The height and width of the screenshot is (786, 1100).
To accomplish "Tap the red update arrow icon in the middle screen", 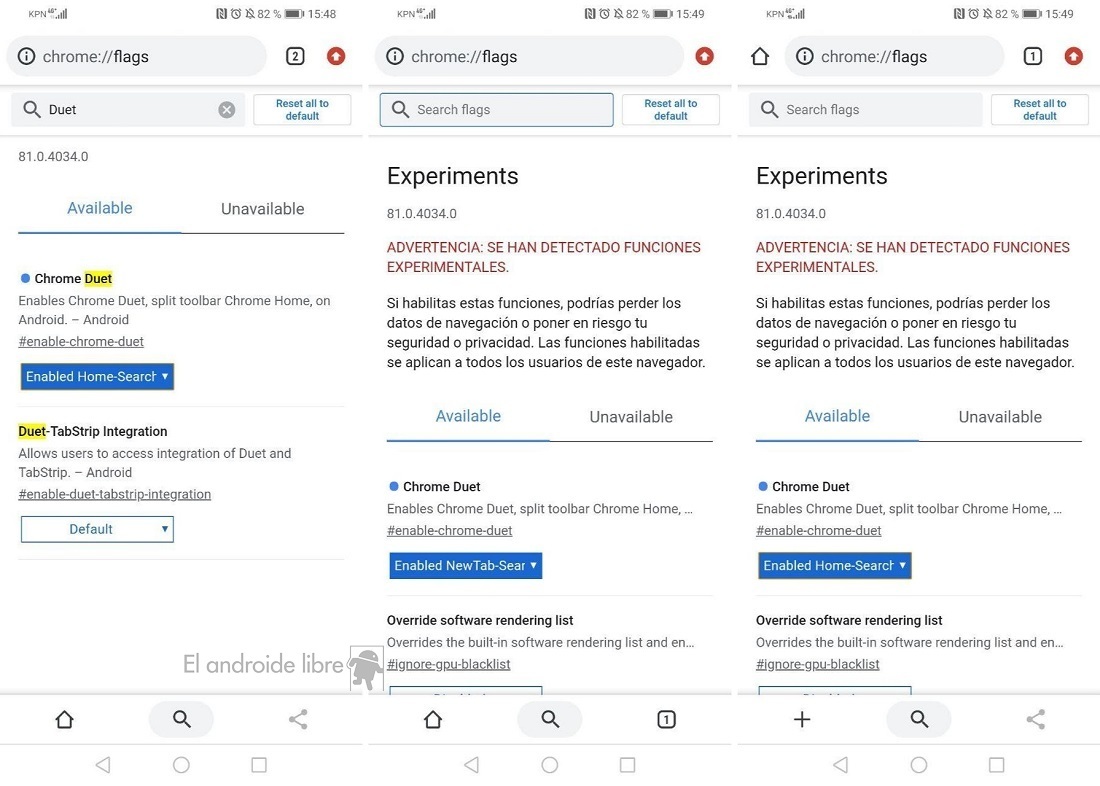I will coord(704,56).
